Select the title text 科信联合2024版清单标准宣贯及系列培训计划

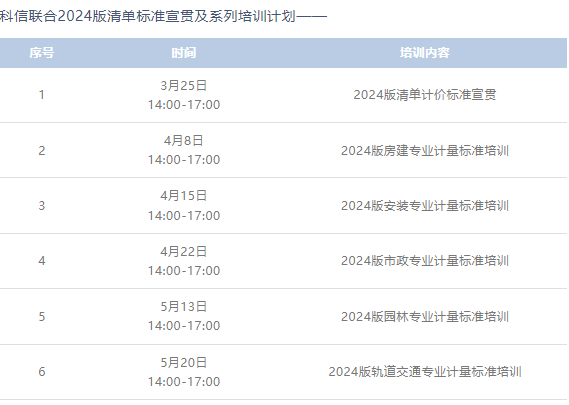[148, 16]
